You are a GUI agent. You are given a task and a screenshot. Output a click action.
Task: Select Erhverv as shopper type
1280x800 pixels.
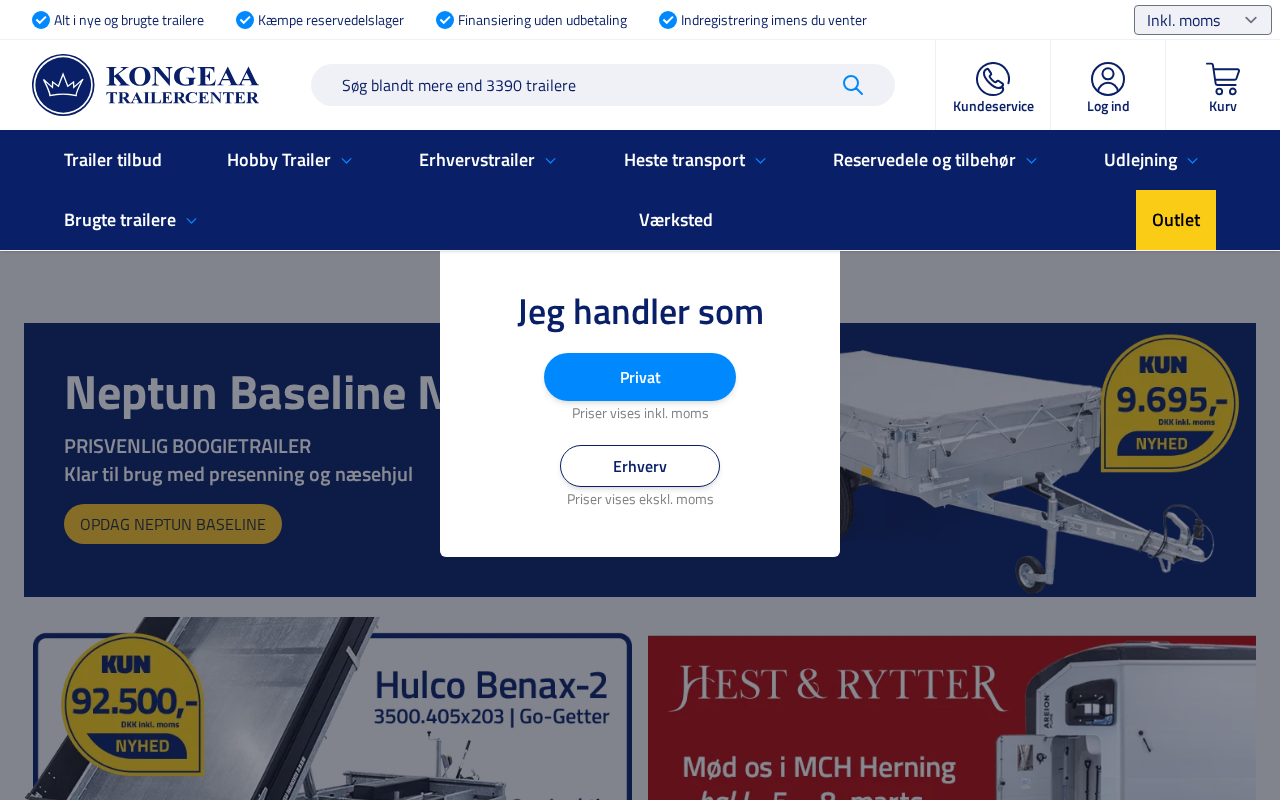(640, 466)
